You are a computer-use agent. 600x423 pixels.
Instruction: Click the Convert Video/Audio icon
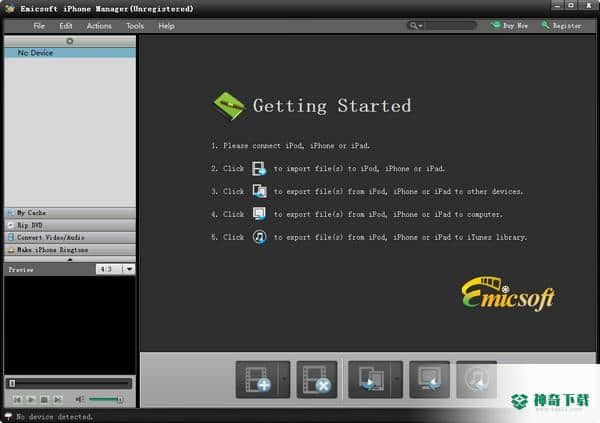click(x=11, y=237)
